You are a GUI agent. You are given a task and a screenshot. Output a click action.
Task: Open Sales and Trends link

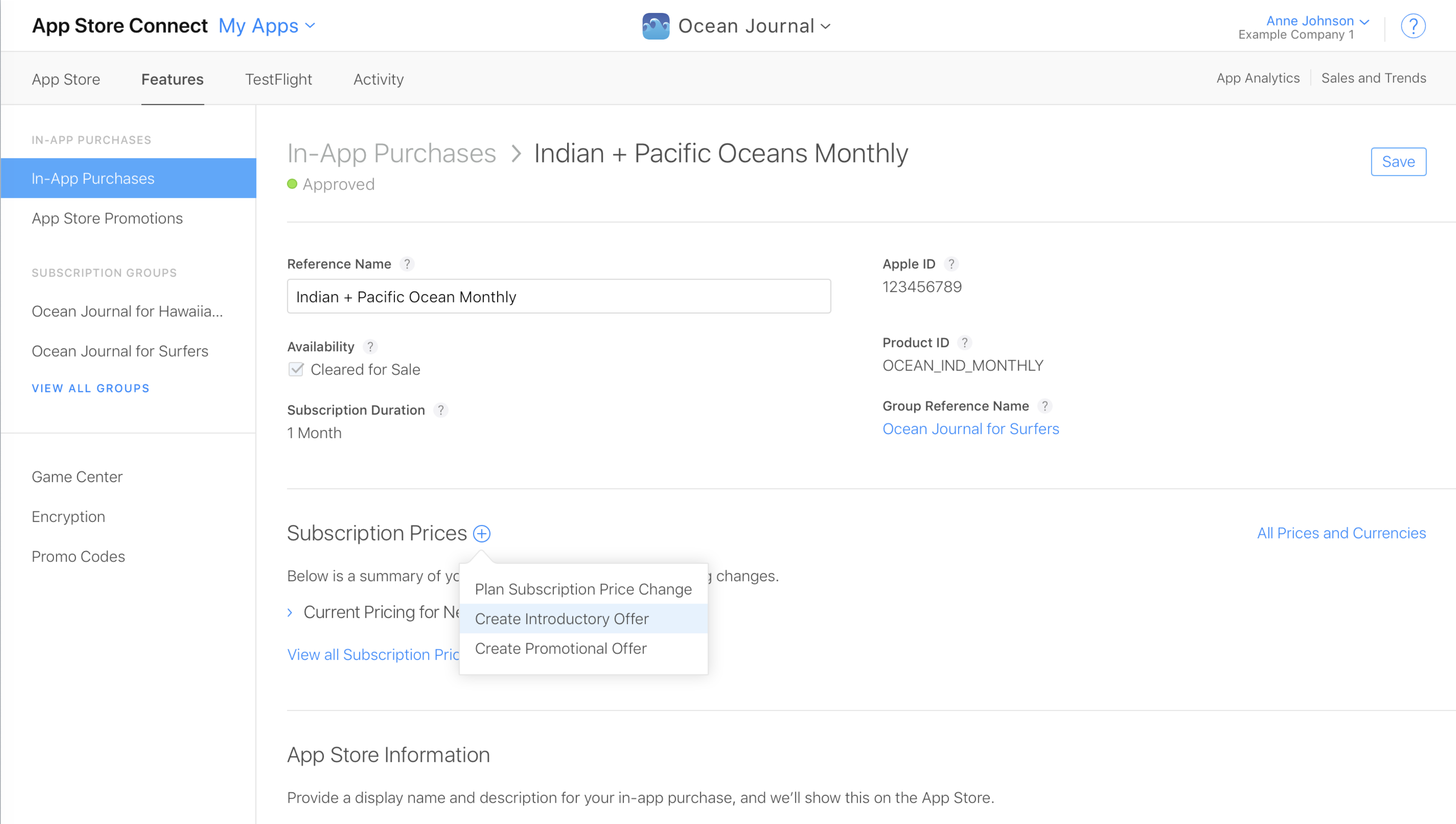(1373, 78)
